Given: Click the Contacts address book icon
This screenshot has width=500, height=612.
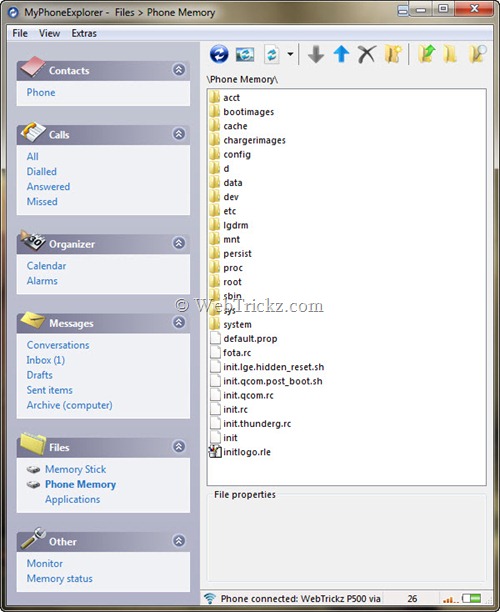Looking at the screenshot, I should tap(33, 67).
